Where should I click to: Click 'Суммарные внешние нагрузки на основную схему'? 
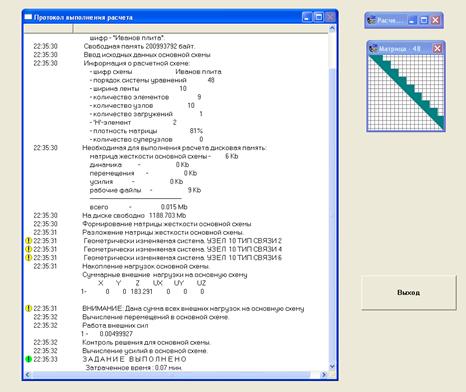pyautogui.click(x=165, y=275)
